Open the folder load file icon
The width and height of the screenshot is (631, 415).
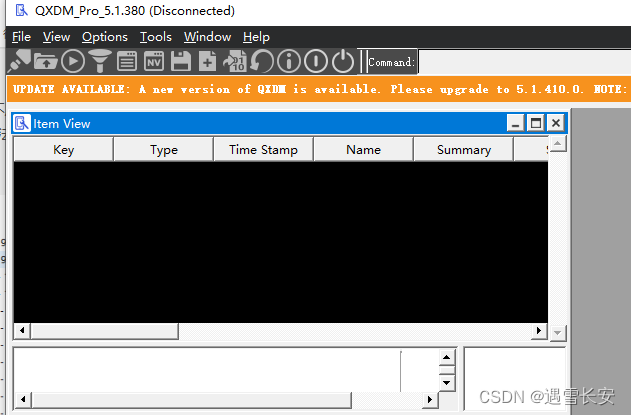(x=46, y=62)
